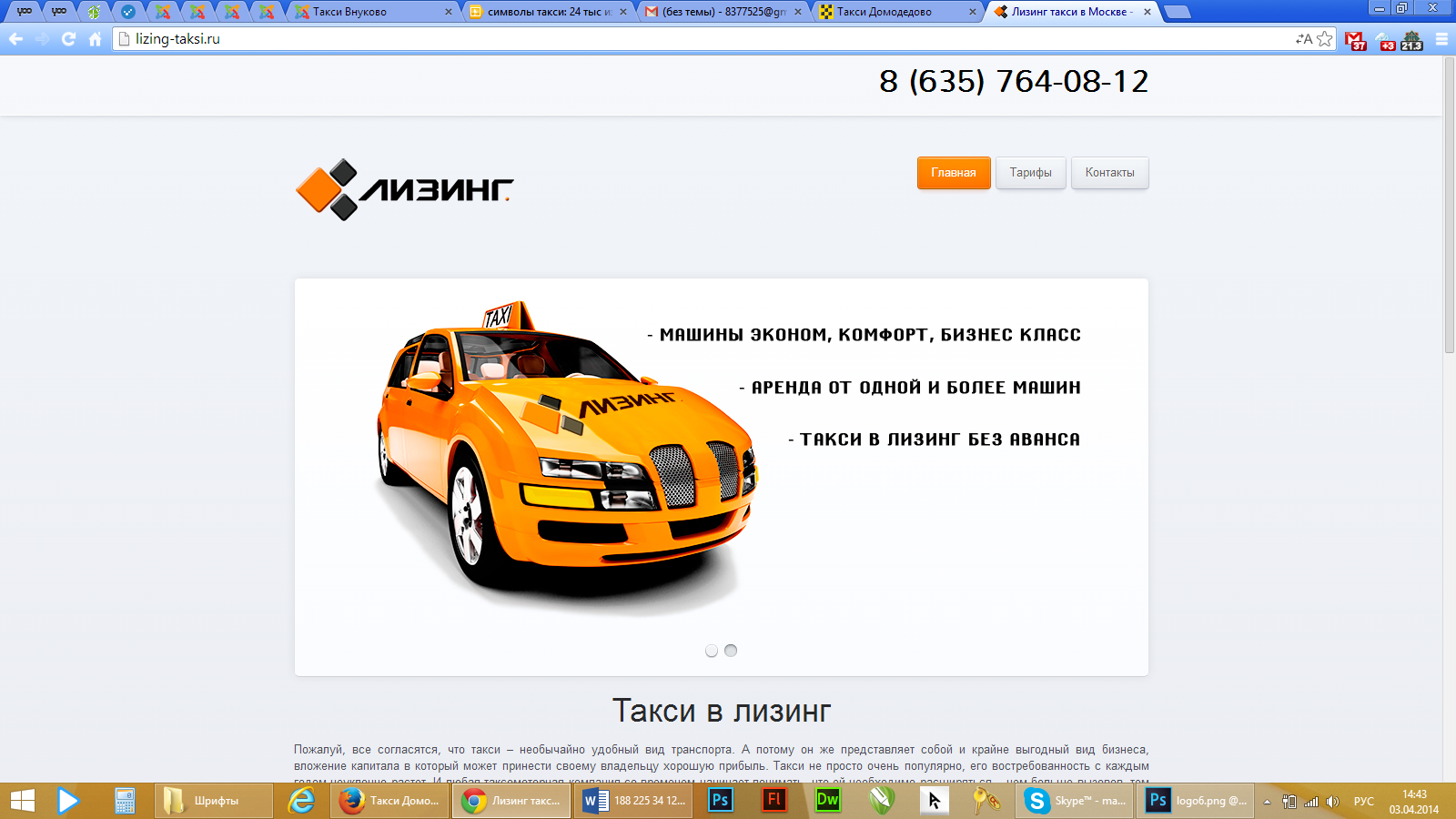Launch Dreamweaver from the taskbar
1456x819 pixels.
click(828, 801)
